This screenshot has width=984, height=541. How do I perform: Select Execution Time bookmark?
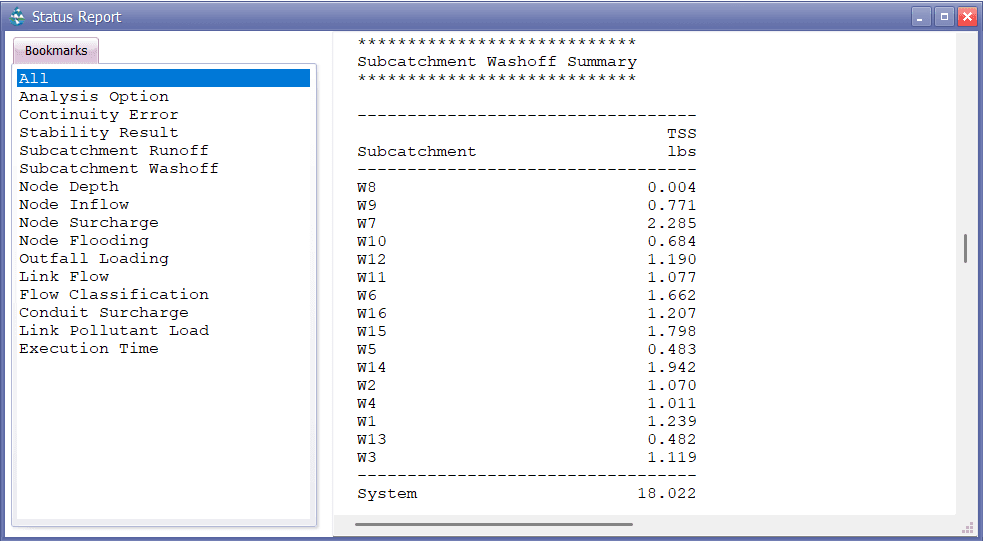(88, 349)
